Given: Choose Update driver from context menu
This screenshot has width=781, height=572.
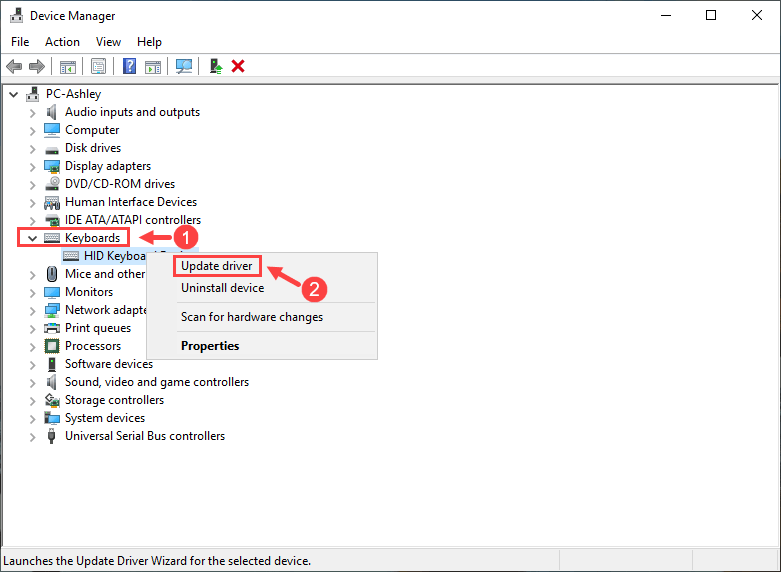Looking at the screenshot, I should pos(216,266).
